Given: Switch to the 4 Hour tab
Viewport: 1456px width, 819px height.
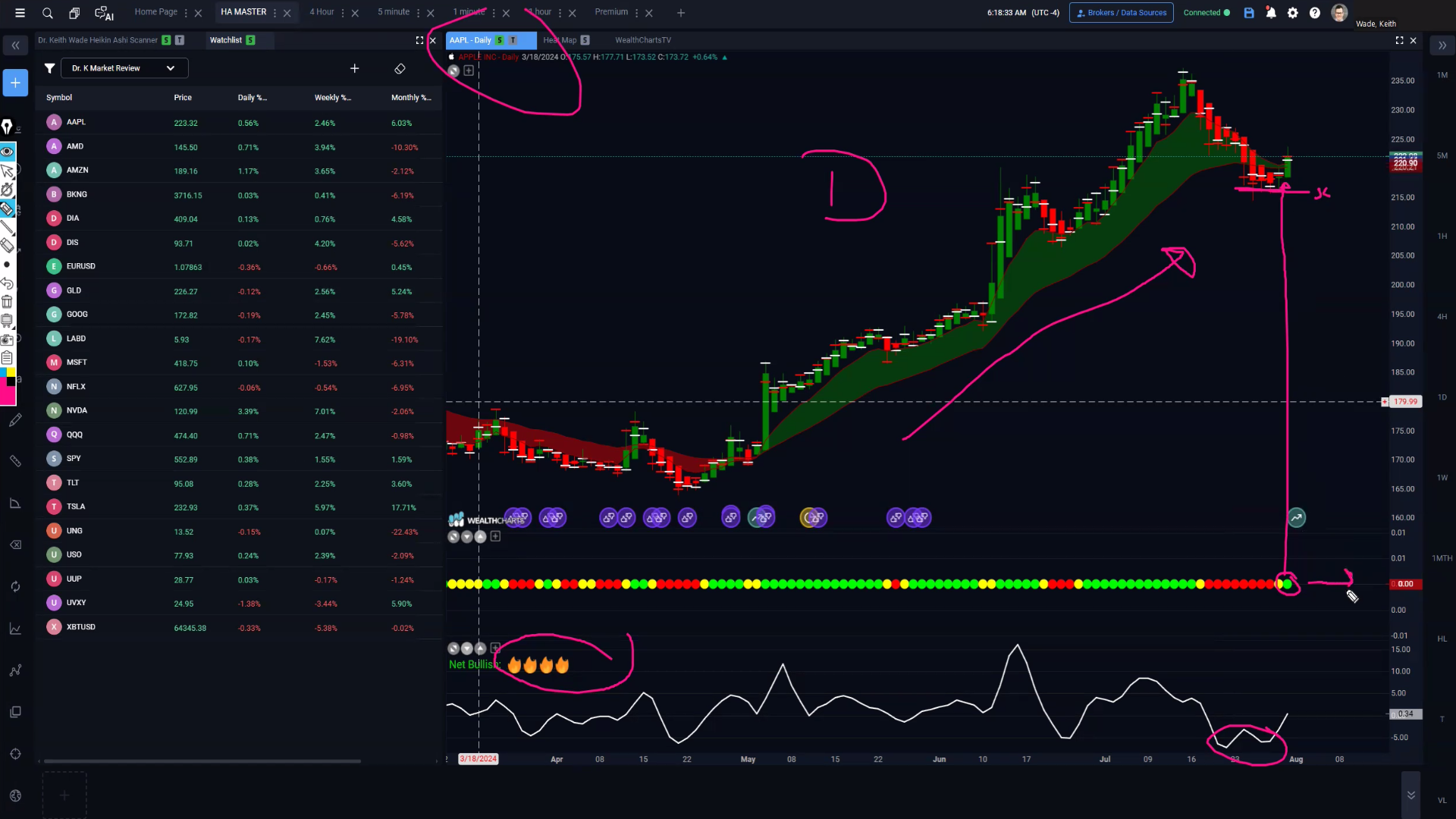Looking at the screenshot, I should tap(322, 12).
